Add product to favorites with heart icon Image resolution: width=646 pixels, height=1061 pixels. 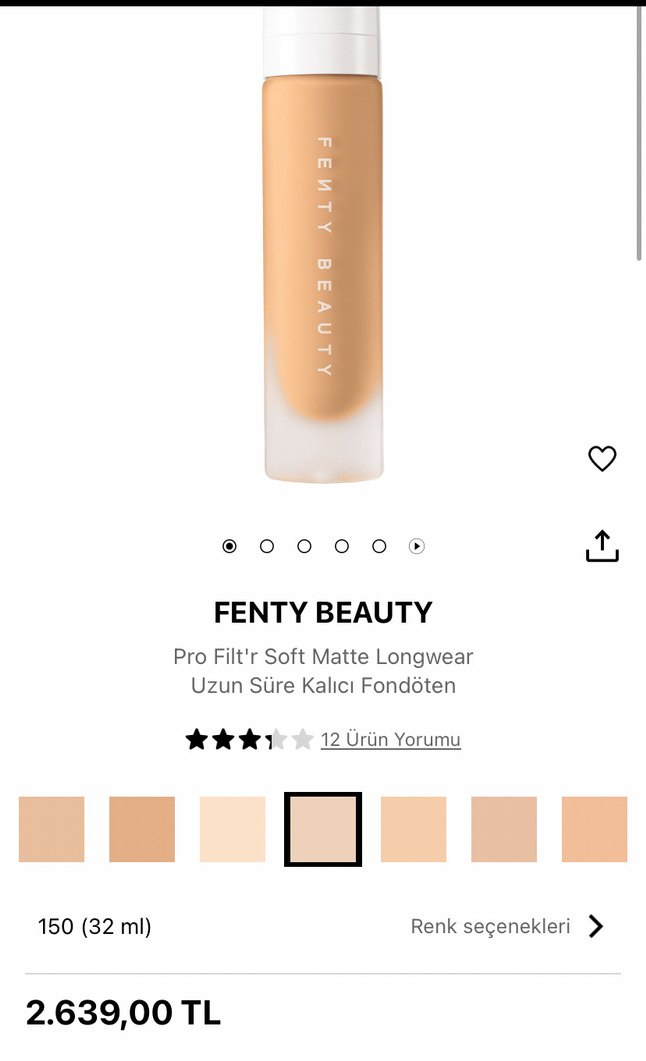tap(601, 459)
